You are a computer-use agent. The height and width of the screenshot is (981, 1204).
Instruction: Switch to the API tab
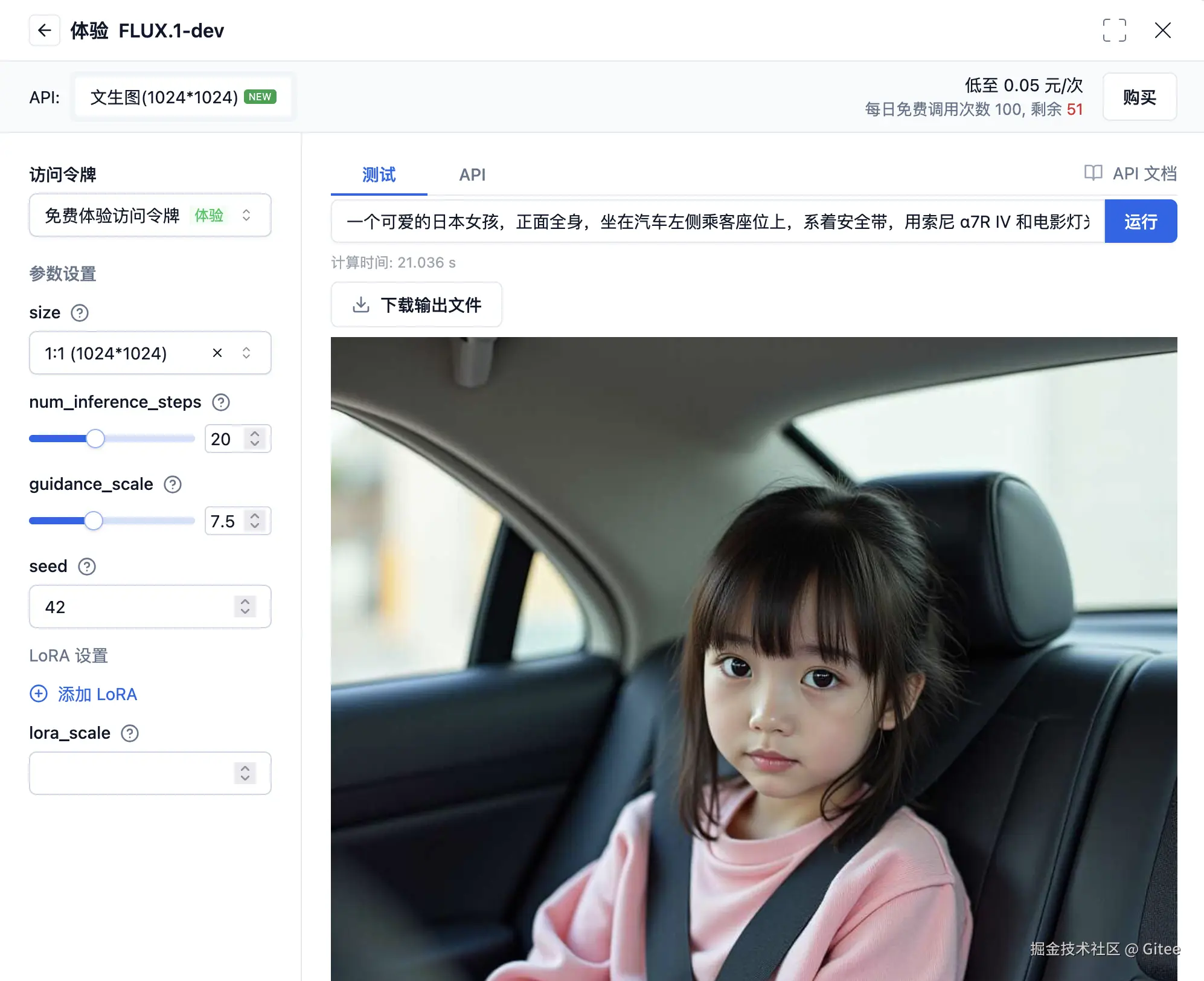pyautogui.click(x=472, y=175)
